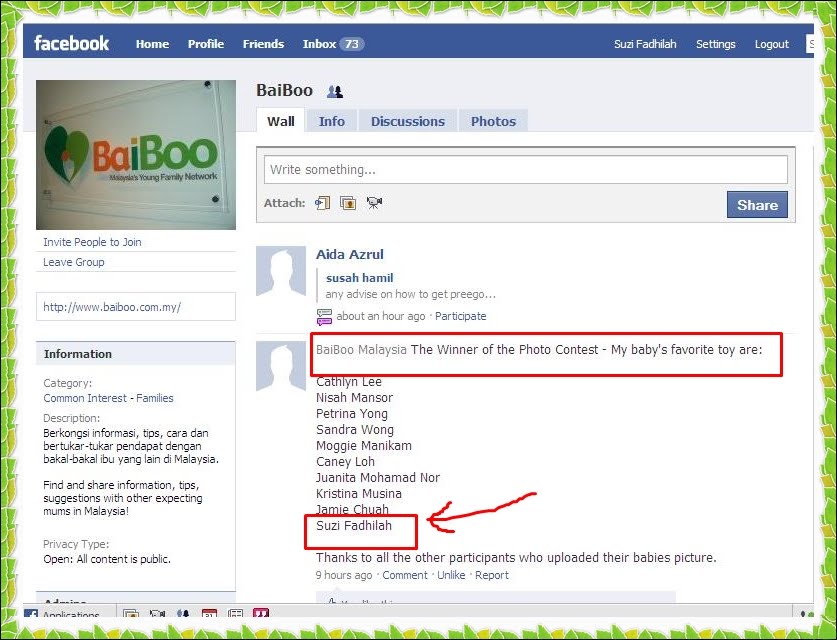
Task: Open the http://www.baiboo.com.my/ link
Action: (112, 307)
